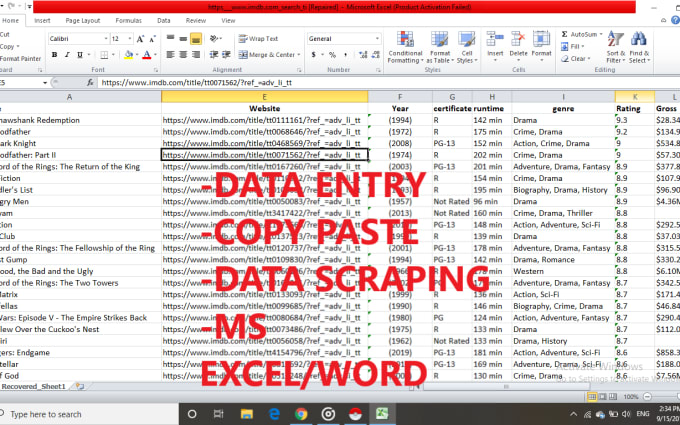The width and height of the screenshot is (680, 425).
Task: Expand Number group dialog launcher
Action: (x=378, y=70)
